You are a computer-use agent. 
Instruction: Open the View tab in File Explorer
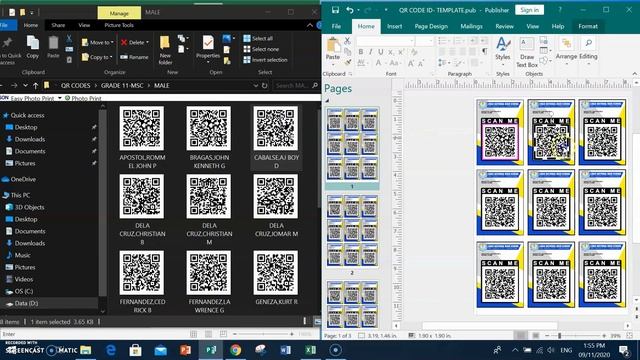point(84,25)
